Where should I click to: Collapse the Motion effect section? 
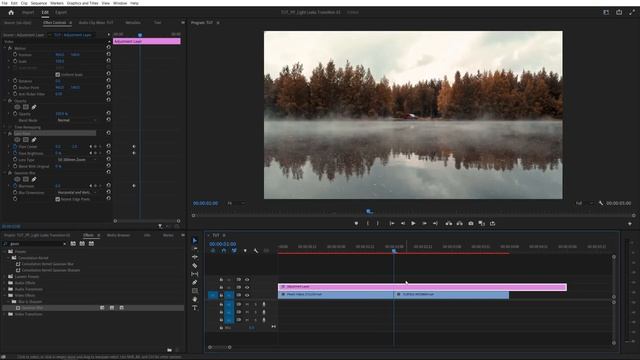pyautogui.click(x=5, y=48)
